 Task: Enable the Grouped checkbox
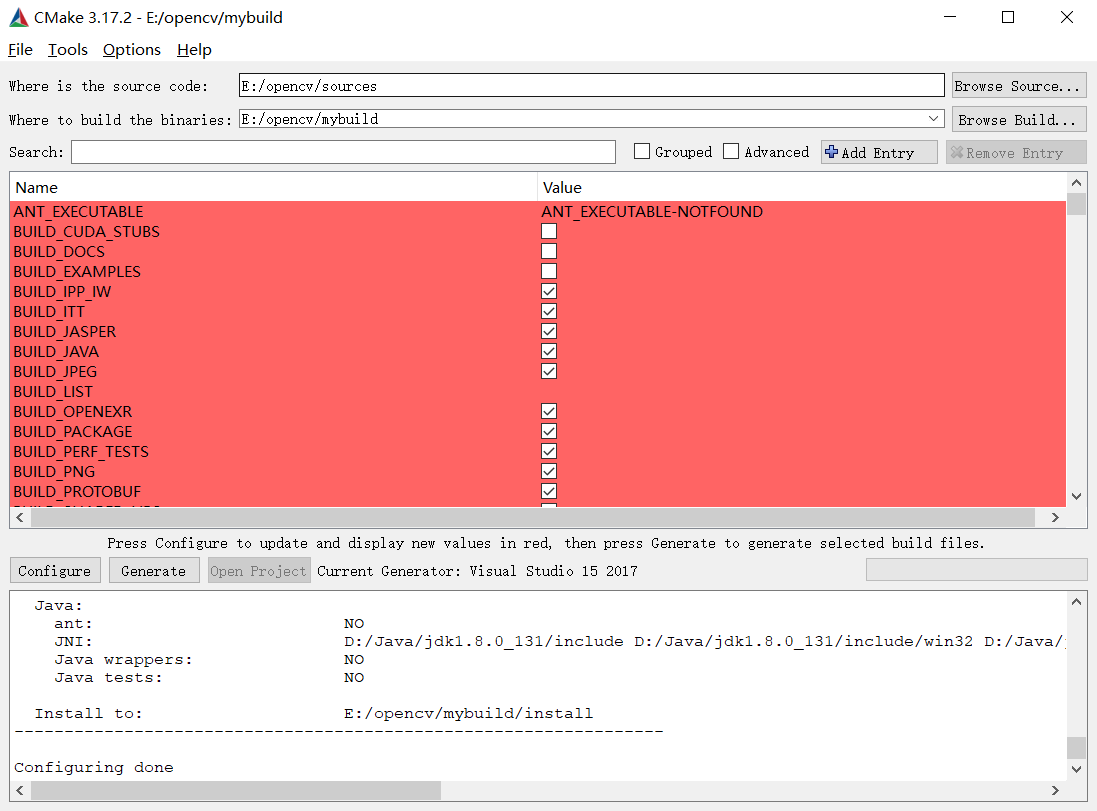[x=642, y=152]
